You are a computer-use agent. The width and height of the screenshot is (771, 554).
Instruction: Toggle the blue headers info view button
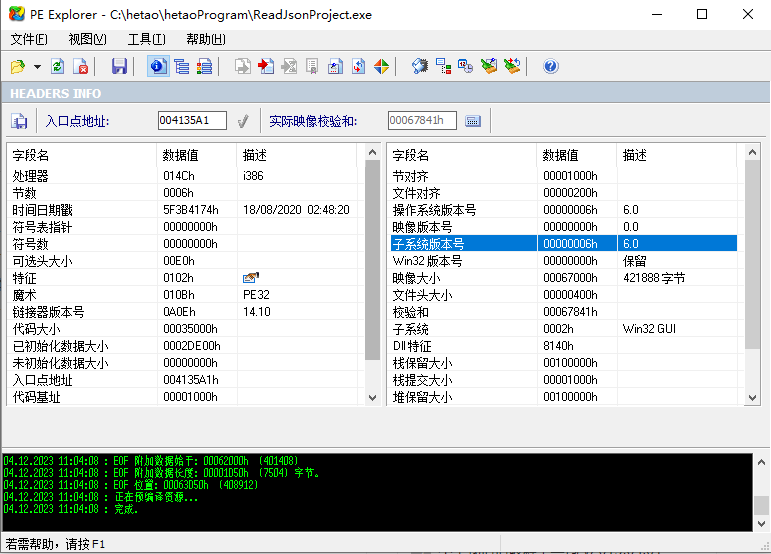pyautogui.click(x=157, y=66)
